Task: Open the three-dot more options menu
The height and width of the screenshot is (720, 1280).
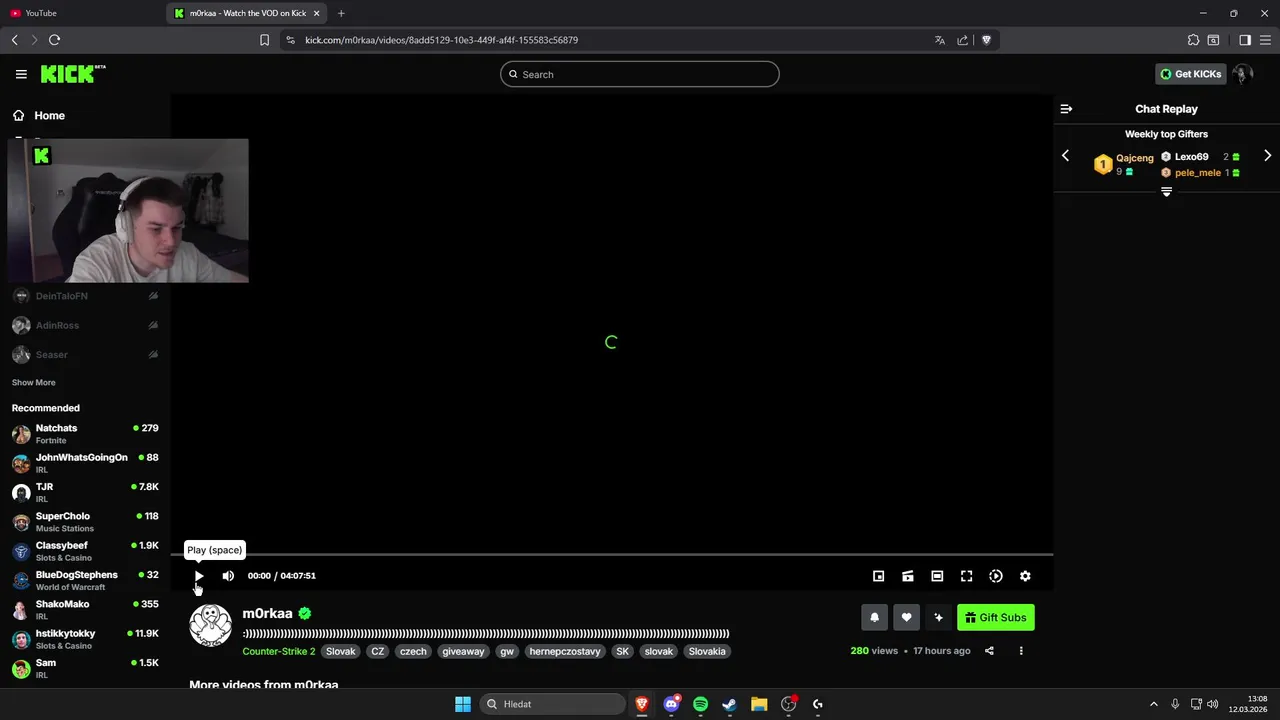Action: (1021, 651)
